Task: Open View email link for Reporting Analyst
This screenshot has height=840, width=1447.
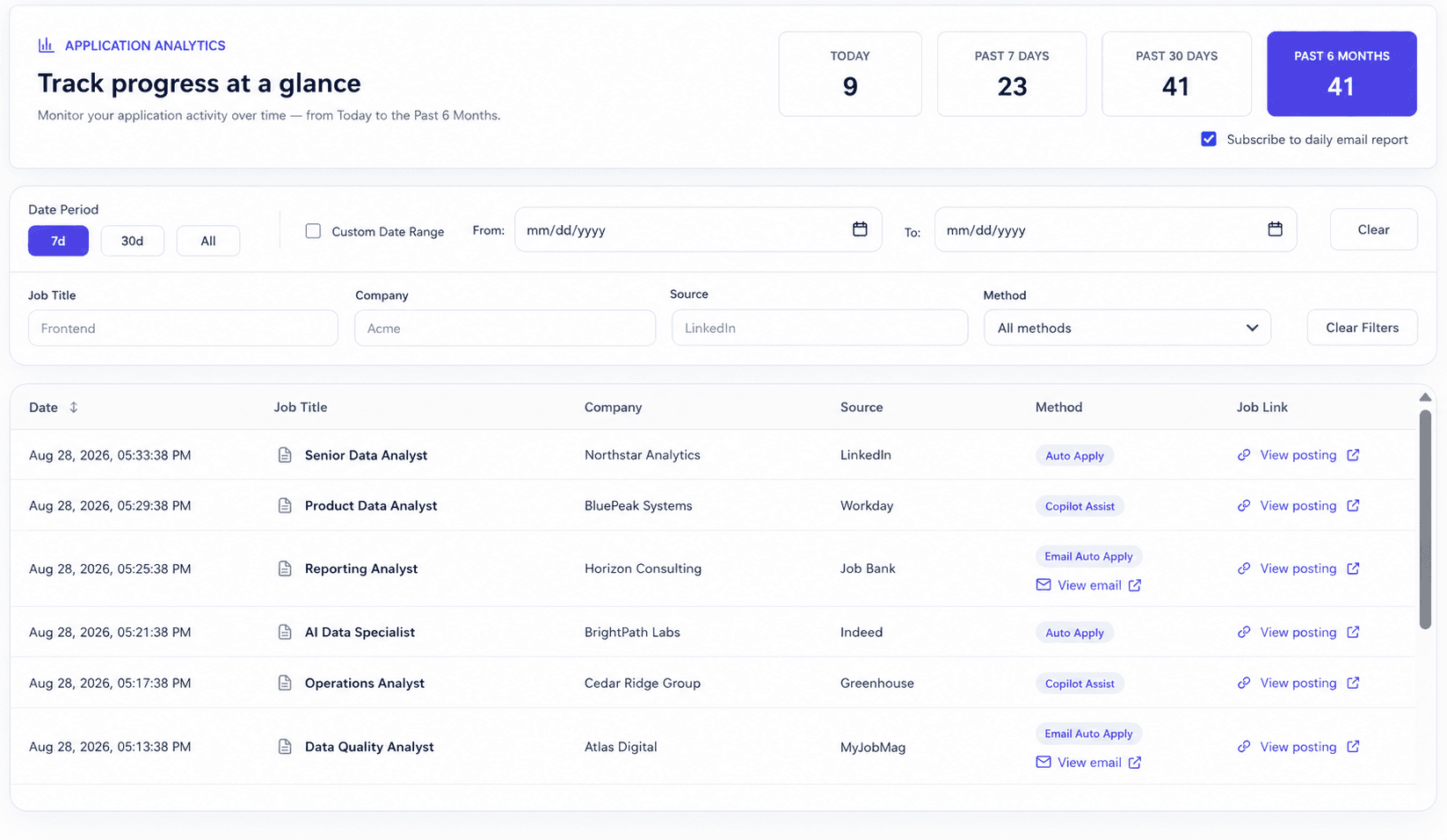Action: coord(1089,585)
